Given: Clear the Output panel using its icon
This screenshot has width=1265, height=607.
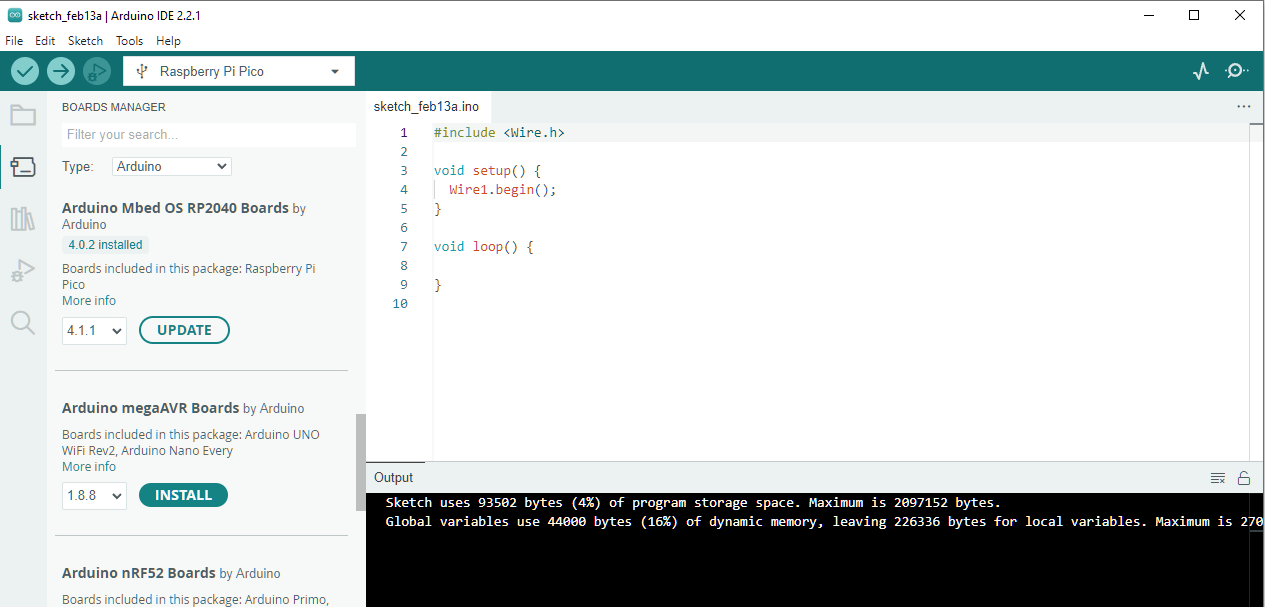Looking at the screenshot, I should (1217, 477).
